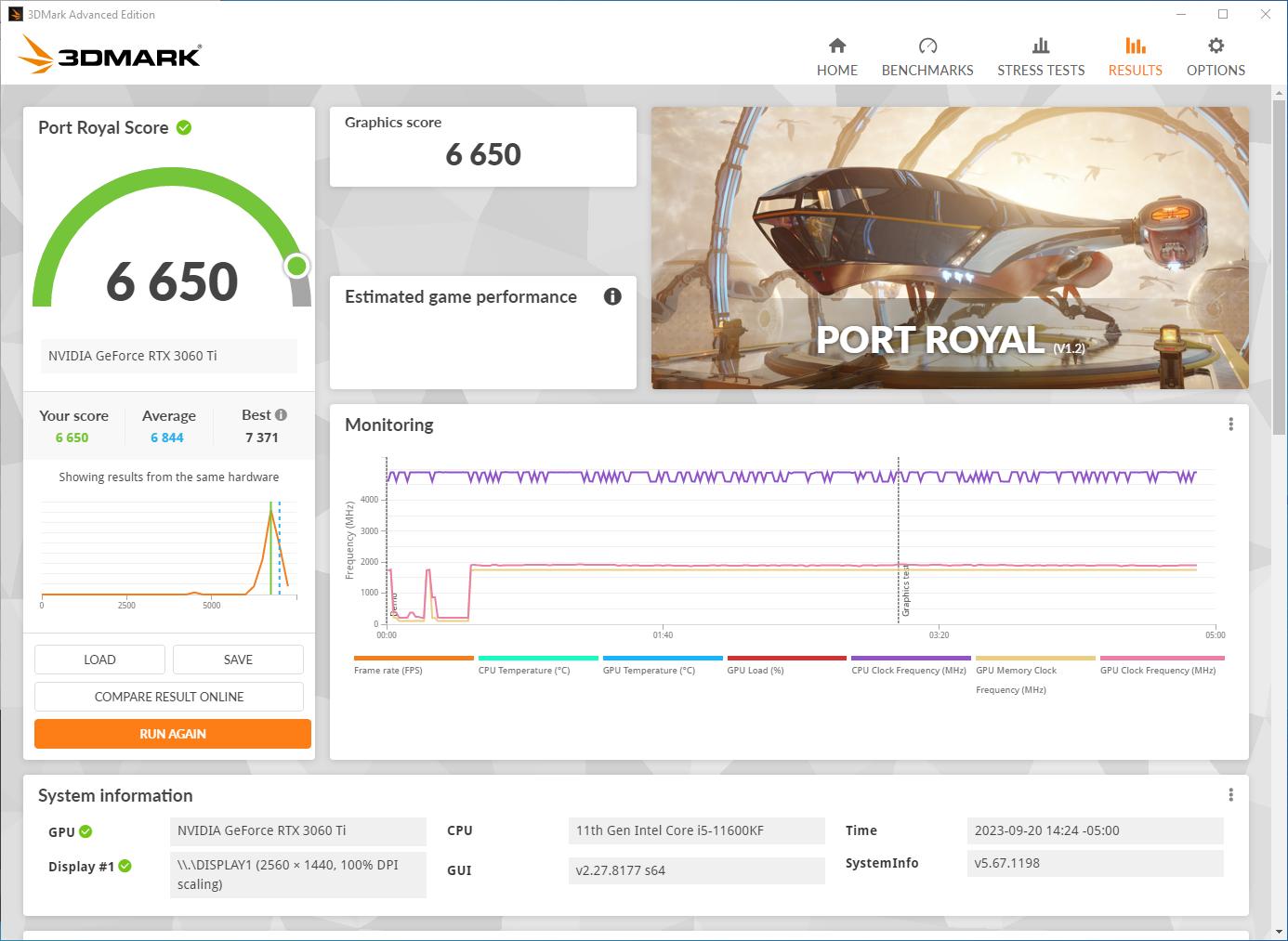Viewport: 1288px width, 941px height.
Task: Go to Benchmarks gauge icon
Action: tap(927, 46)
